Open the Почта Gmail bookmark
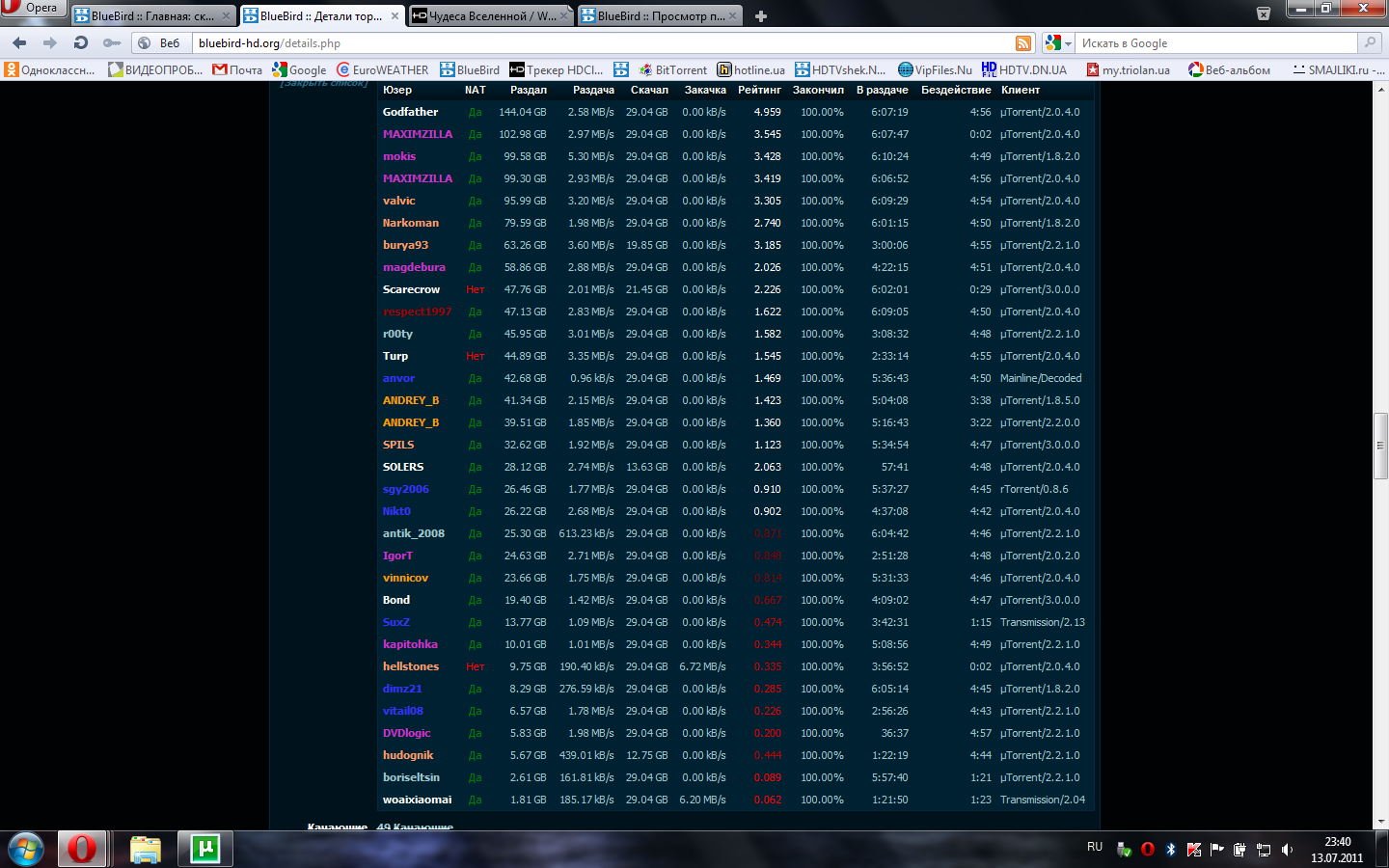 point(237,69)
